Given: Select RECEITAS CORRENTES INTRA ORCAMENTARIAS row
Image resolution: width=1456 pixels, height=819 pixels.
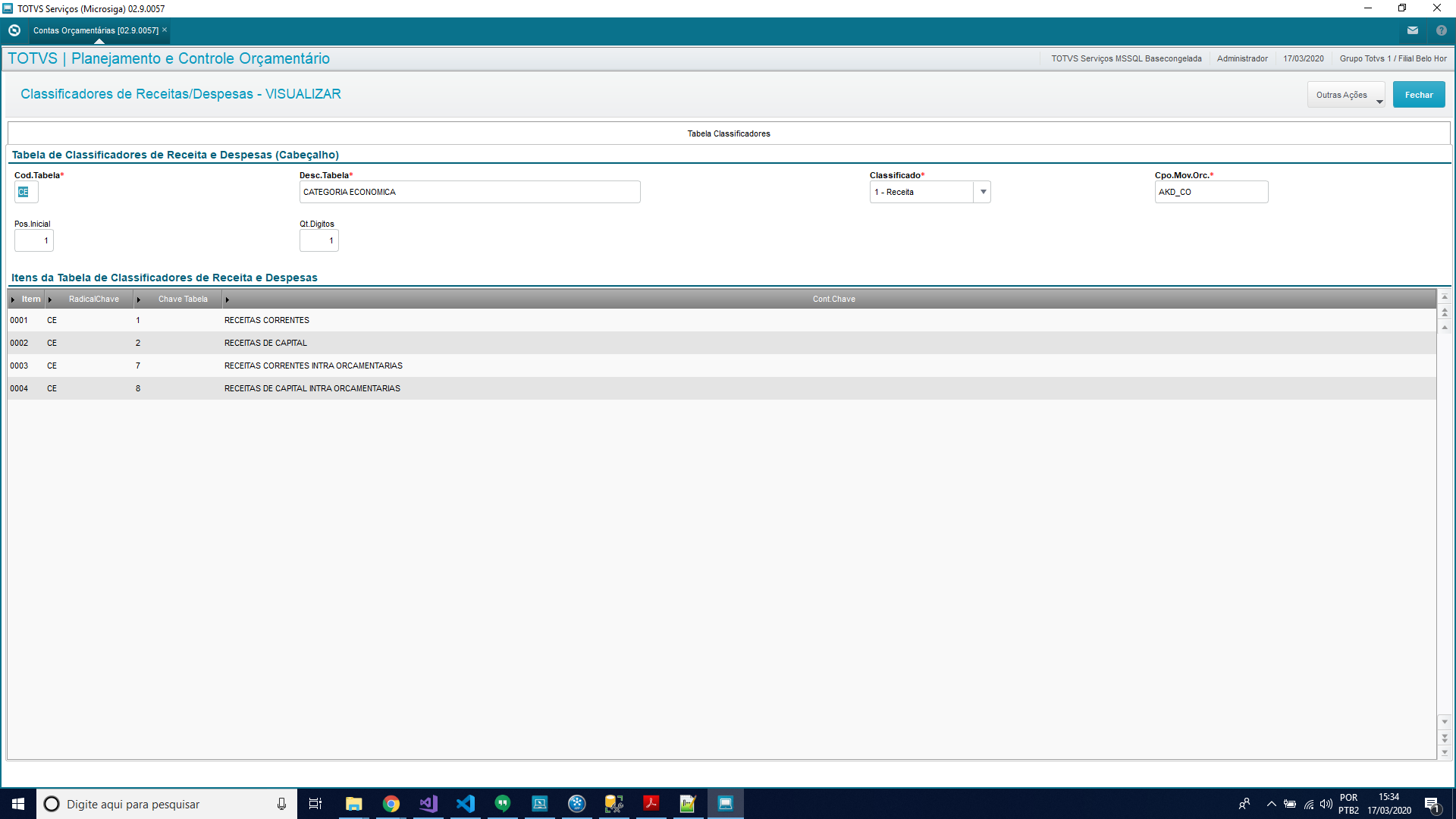Looking at the screenshot, I should pyautogui.click(x=722, y=366).
